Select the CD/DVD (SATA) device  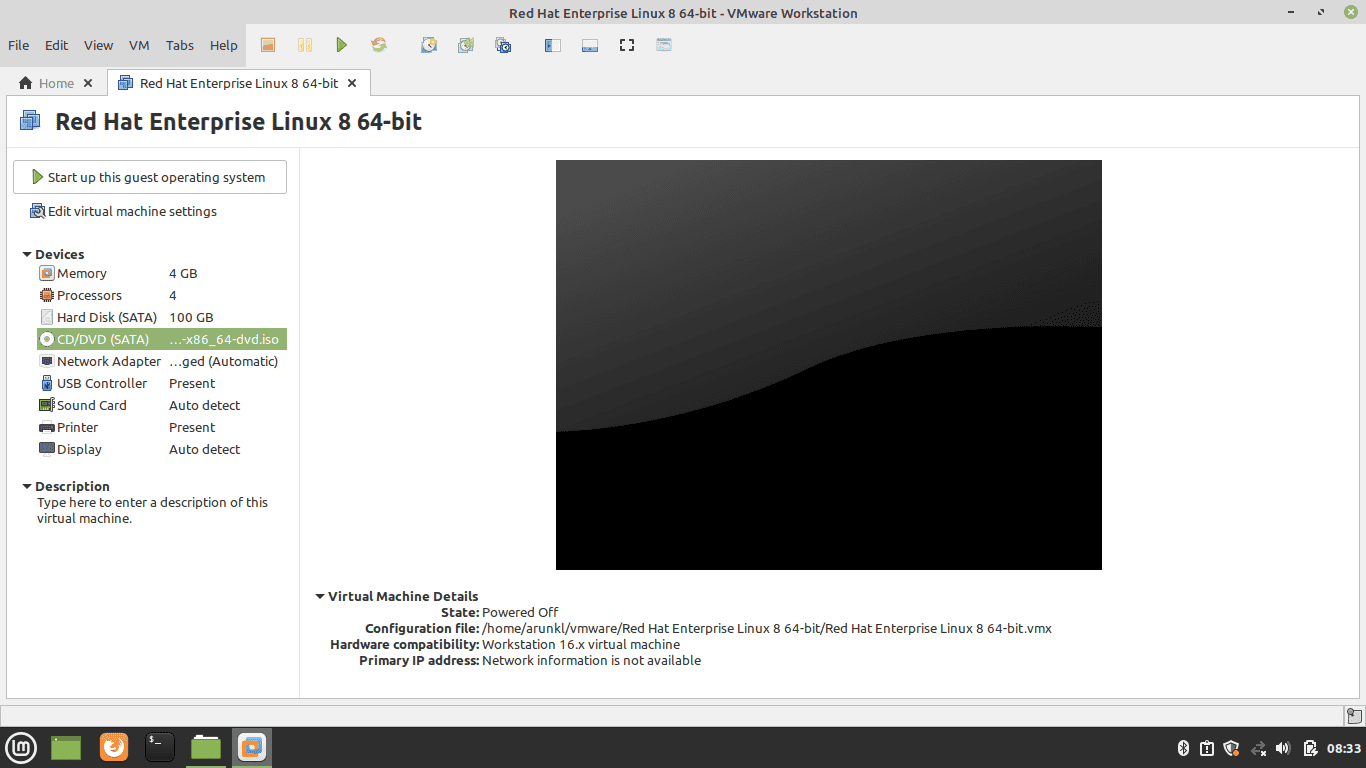[x=162, y=339]
